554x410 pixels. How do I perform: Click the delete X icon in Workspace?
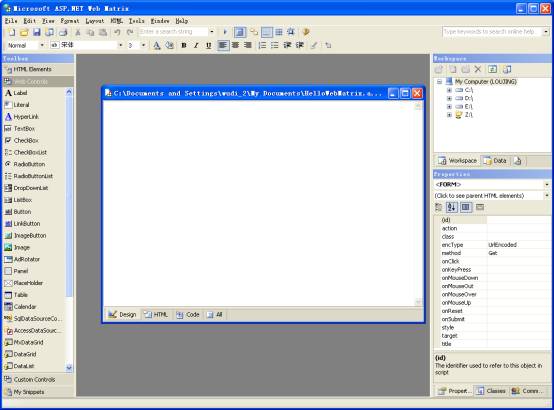[x=478, y=69]
